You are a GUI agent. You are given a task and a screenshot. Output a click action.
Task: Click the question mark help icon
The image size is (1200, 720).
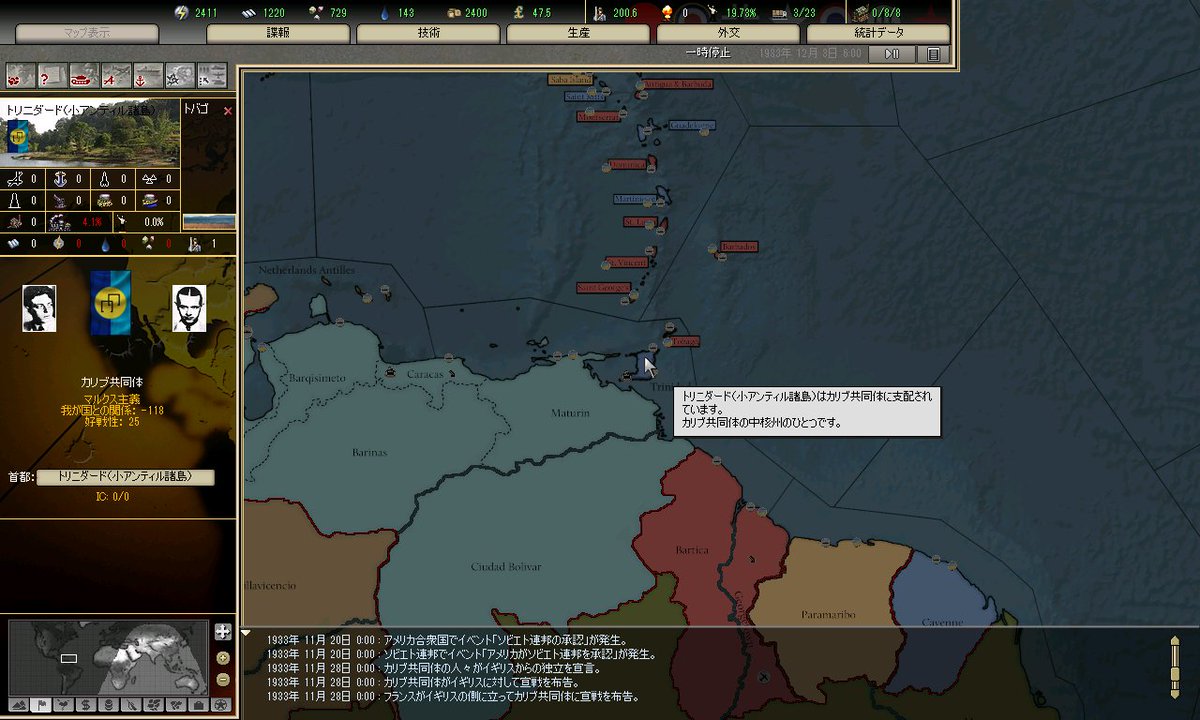tap(53, 76)
